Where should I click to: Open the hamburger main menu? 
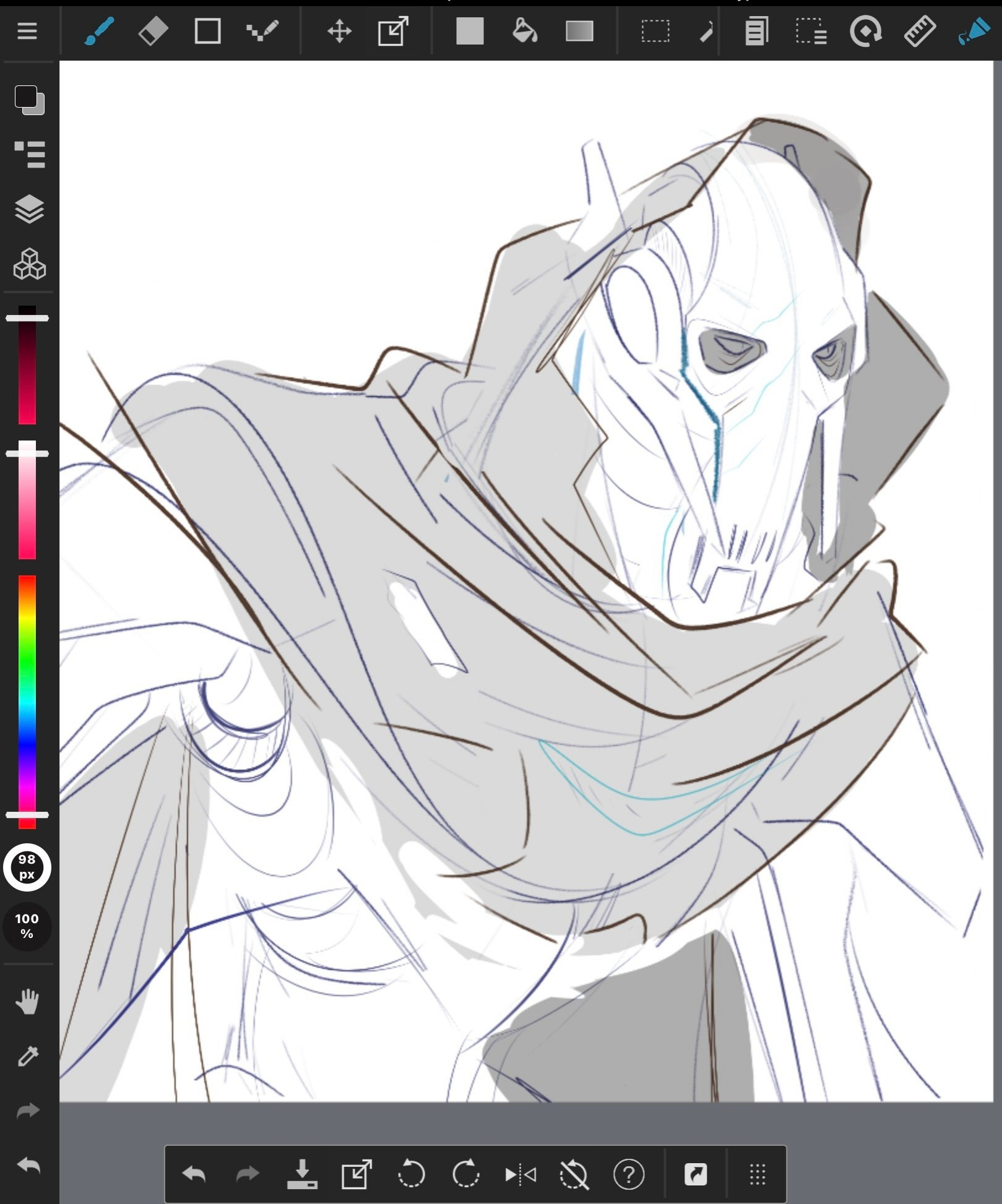pyautogui.click(x=27, y=31)
